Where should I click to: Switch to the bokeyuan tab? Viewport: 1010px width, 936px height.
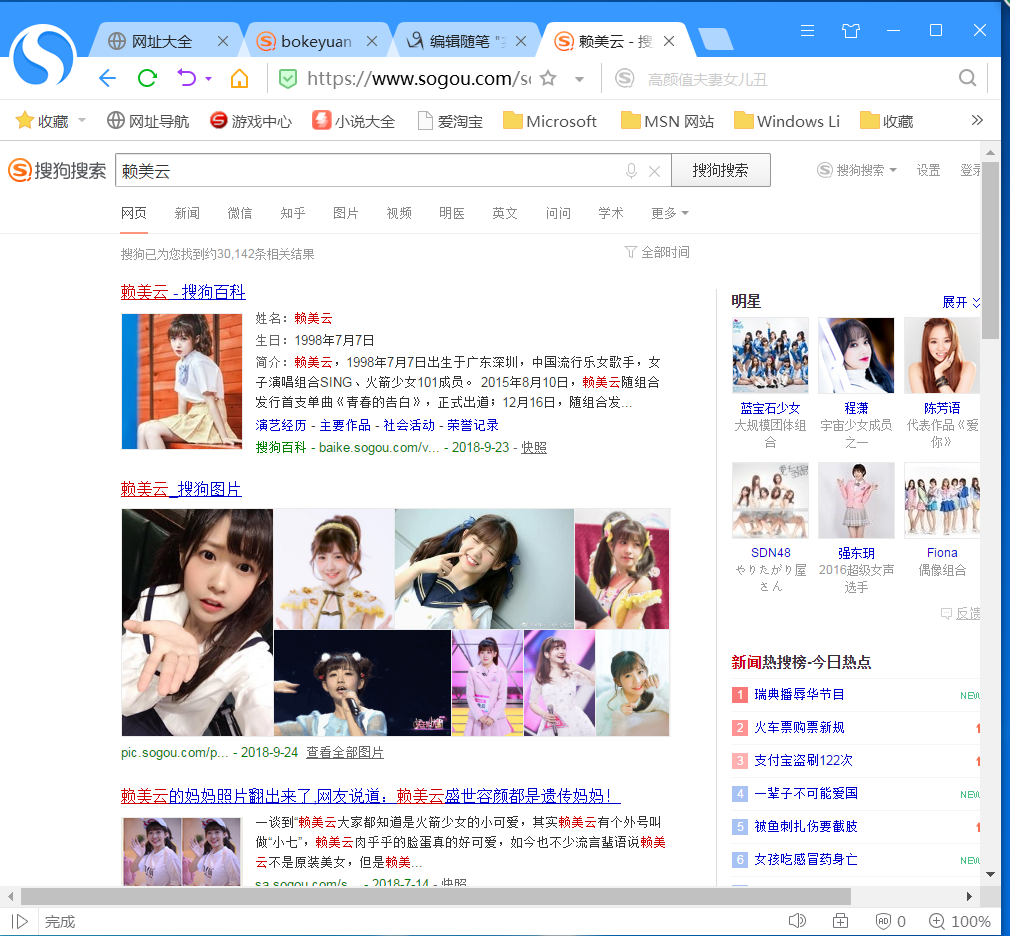(x=304, y=41)
